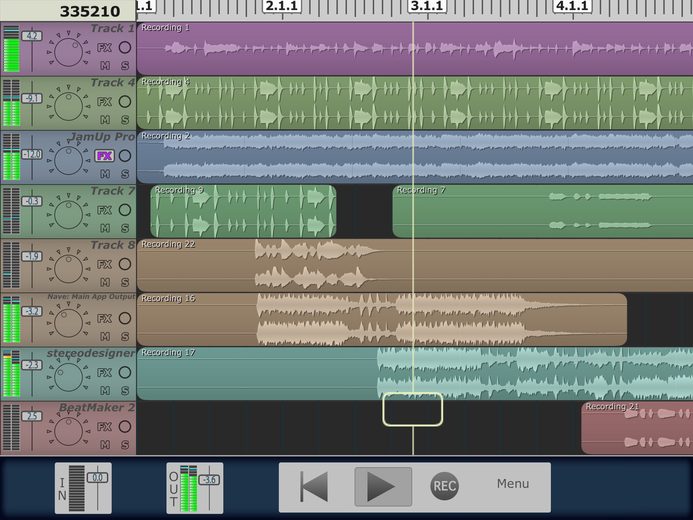Arm Track 7 record circle
This screenshot has height=520, width=693.
(125, 210)
